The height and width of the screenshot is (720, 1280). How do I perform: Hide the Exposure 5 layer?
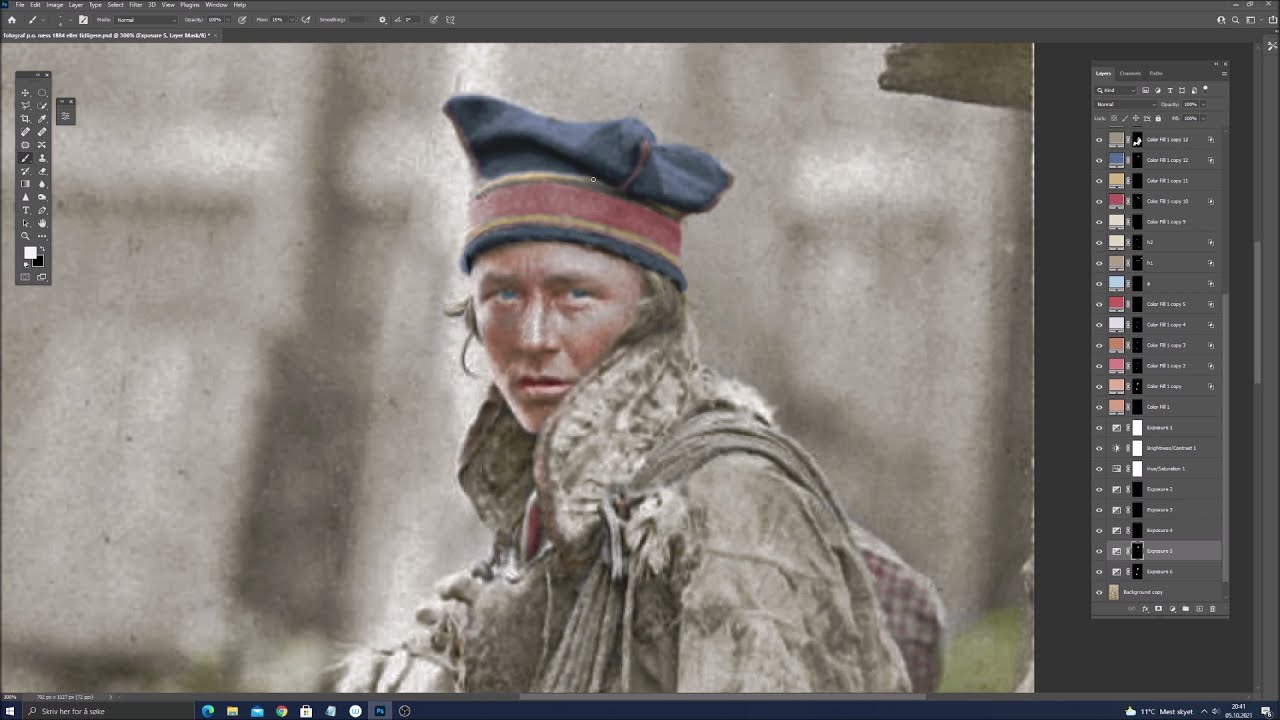[x=1099, y=551]
